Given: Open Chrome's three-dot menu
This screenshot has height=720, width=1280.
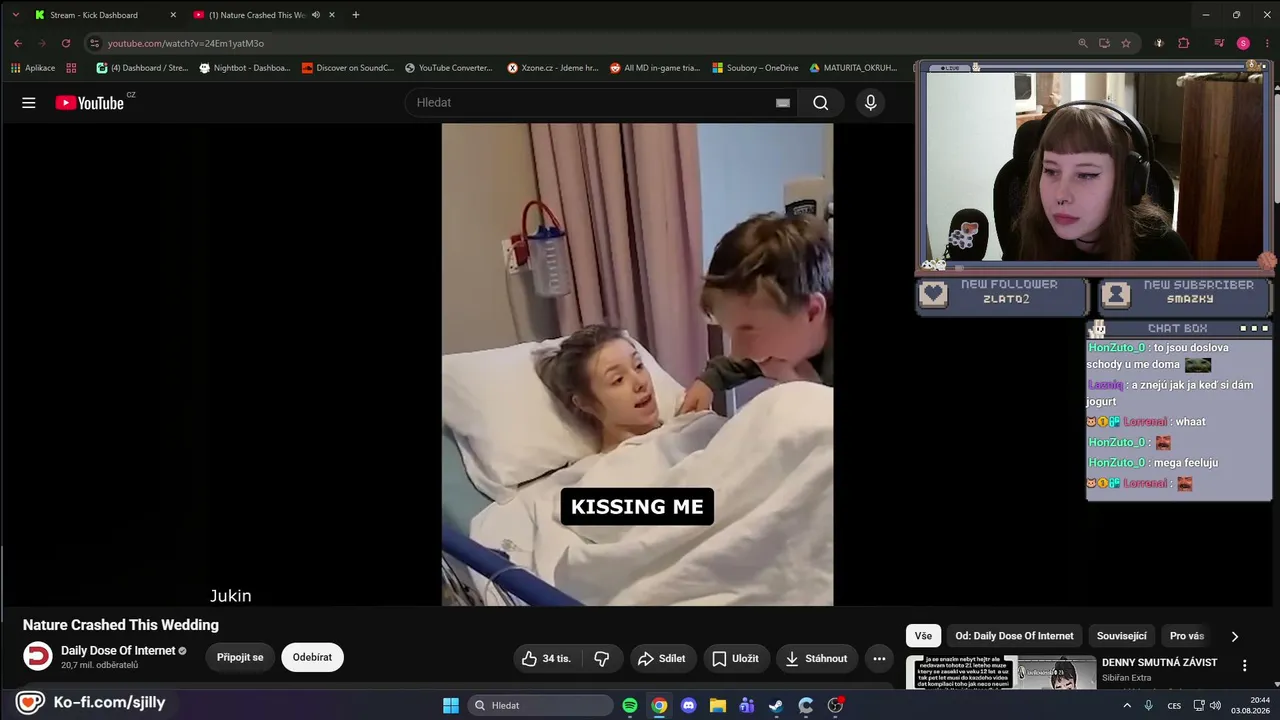Looking at the screenshot, I should pyautogui.click(x=1265, y=43).
